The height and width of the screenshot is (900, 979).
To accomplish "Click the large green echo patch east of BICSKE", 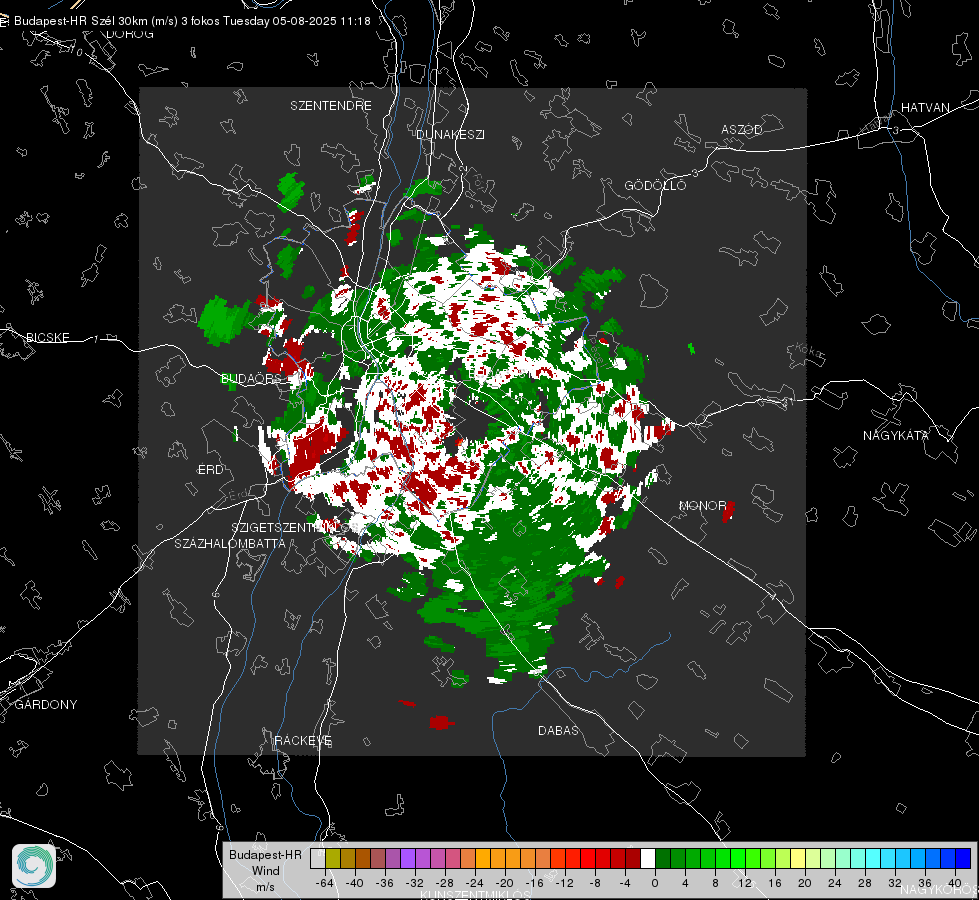I will [x=225, y=320].
